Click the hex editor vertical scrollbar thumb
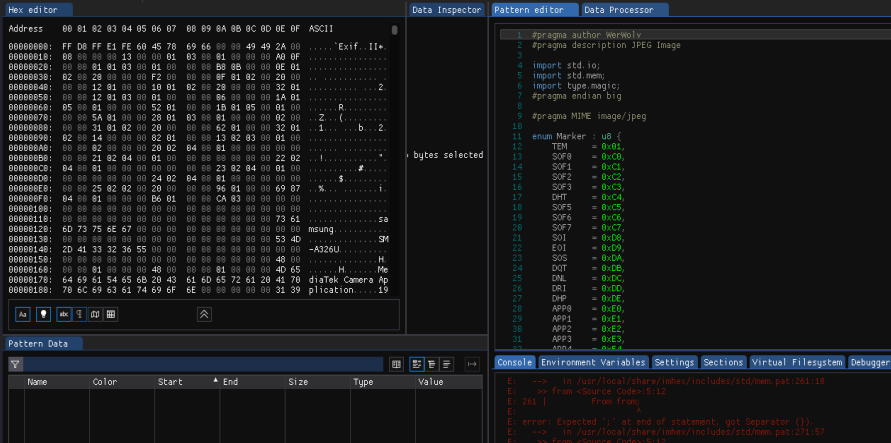 coord(394,30)
